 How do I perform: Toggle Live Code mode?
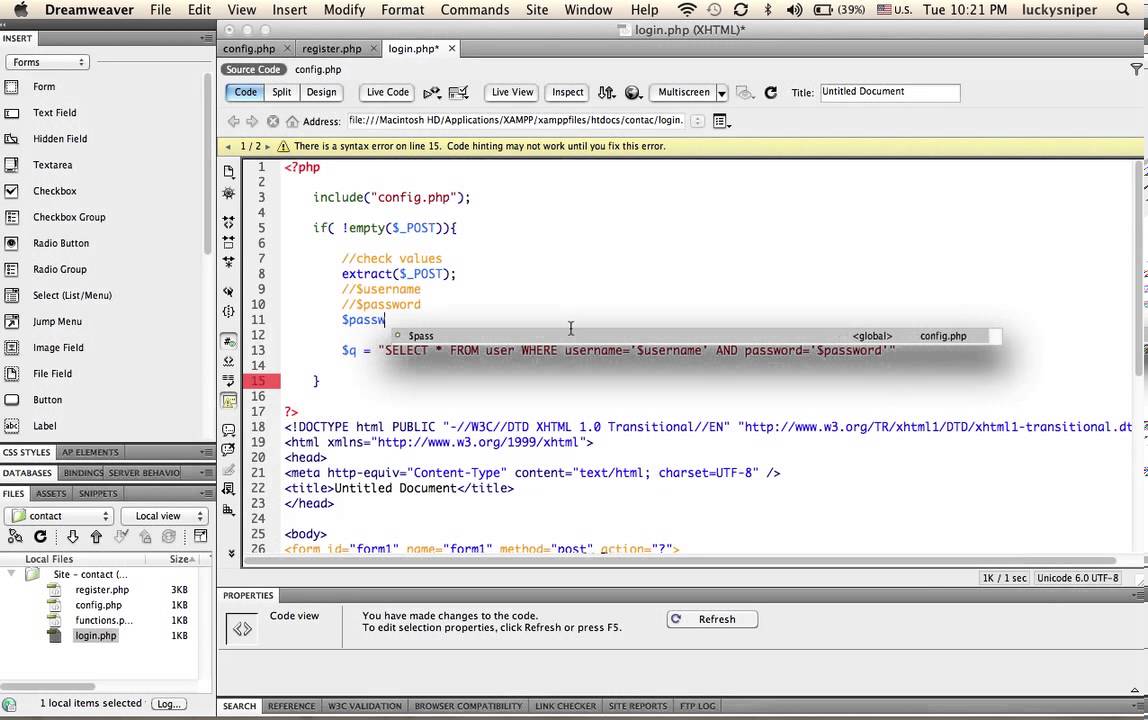pos(387,92)
